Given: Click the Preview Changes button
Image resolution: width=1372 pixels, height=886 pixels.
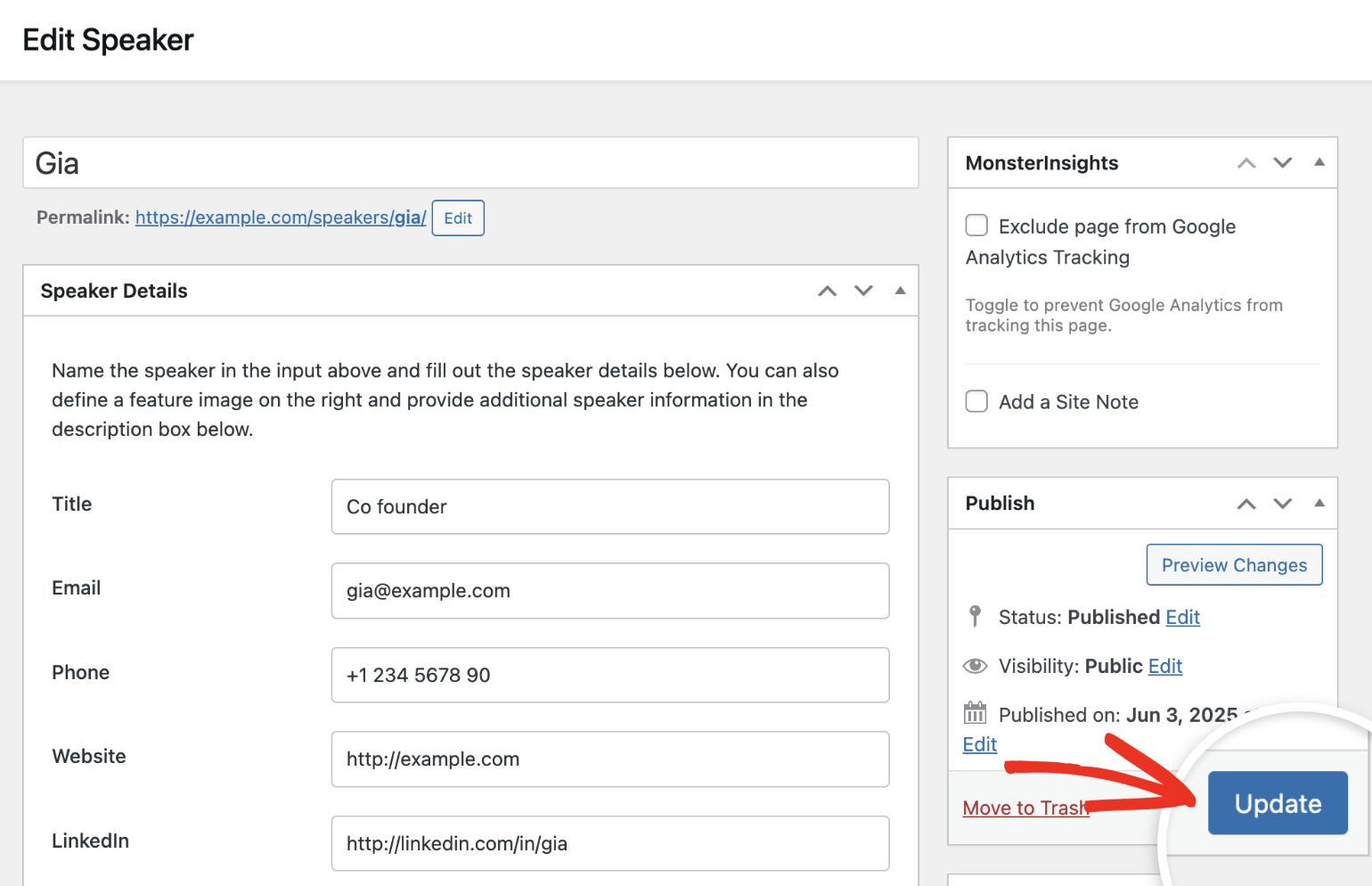Looking at the screenshot, I should pos(1234,565).
